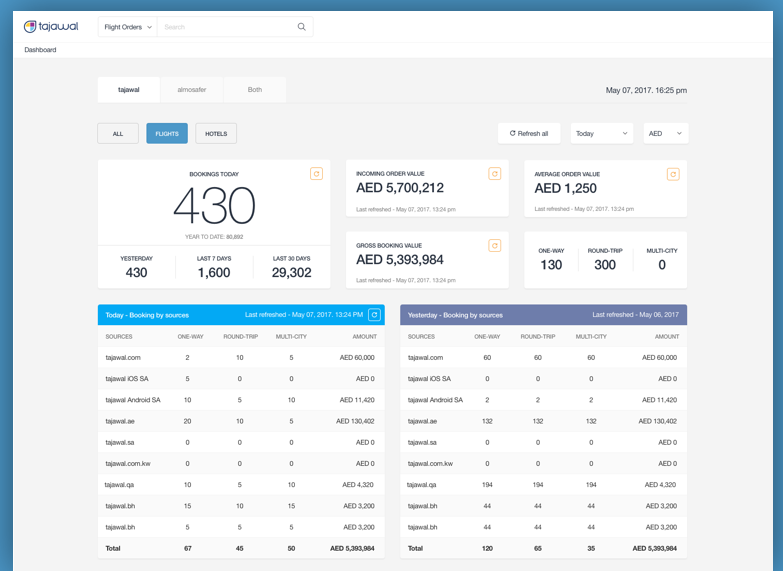Click the search magnifier icon

pyautogui.click(x=302, y=27)
